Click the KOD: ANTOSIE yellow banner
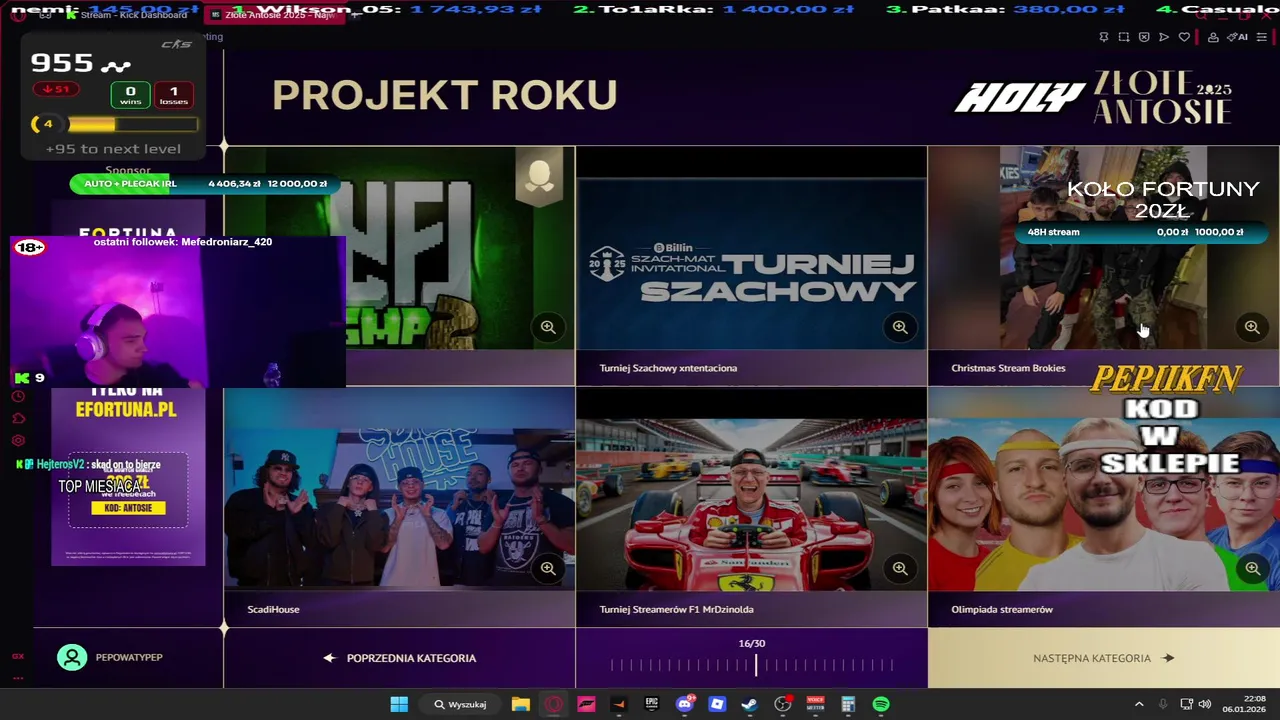Image resolution: width=1280 pixels, height=720 pixels. point(128,508)
